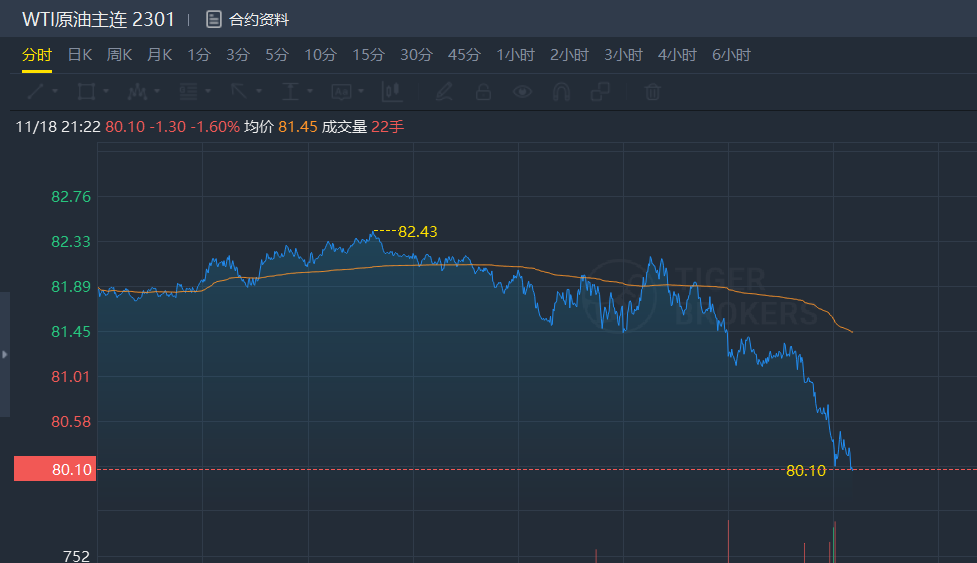Click the 成交量 22手 volume readout

(363, 126)
